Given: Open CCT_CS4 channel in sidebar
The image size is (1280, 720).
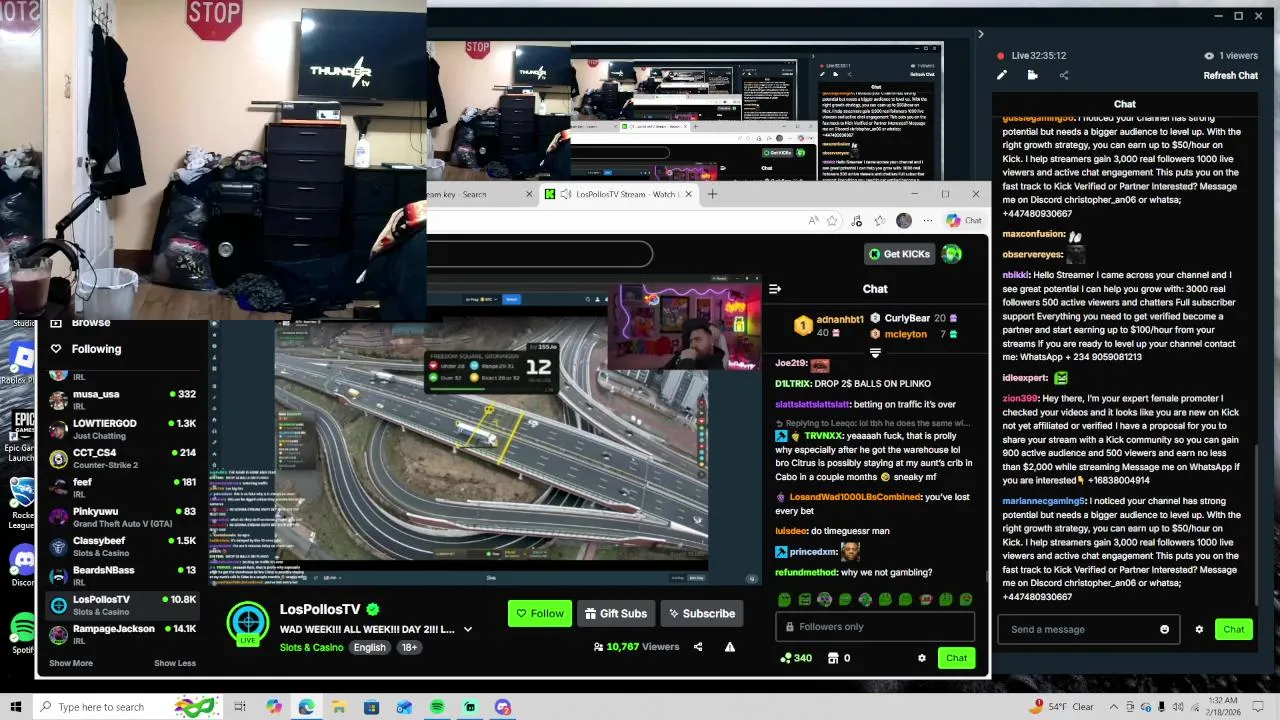Looking at the screenshot, I should [x=122, y=458].
